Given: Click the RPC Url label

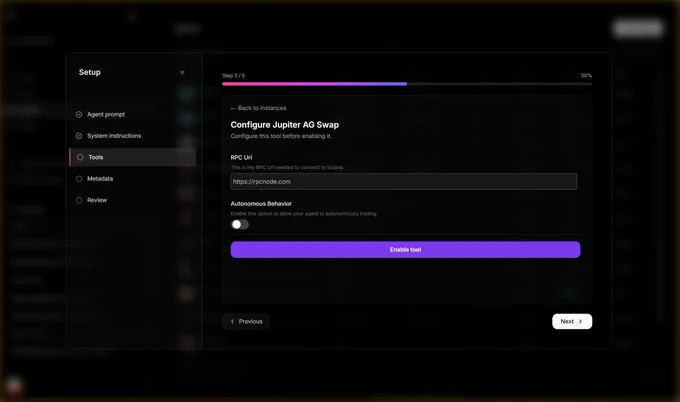Looking at the screenshot, I should click(x=241, y=157).
